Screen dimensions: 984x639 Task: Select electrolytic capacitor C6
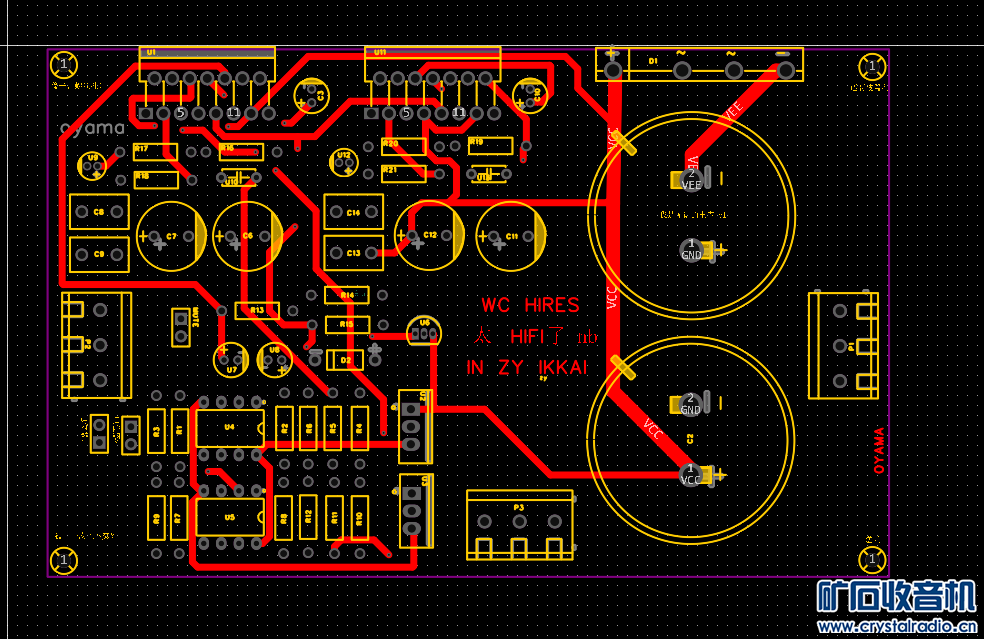(x=247, y=237)
